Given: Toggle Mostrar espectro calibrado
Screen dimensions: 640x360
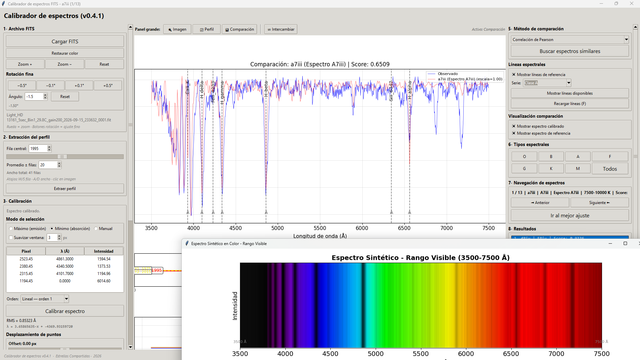Looking at the screenshot, I should pos(538,126).
